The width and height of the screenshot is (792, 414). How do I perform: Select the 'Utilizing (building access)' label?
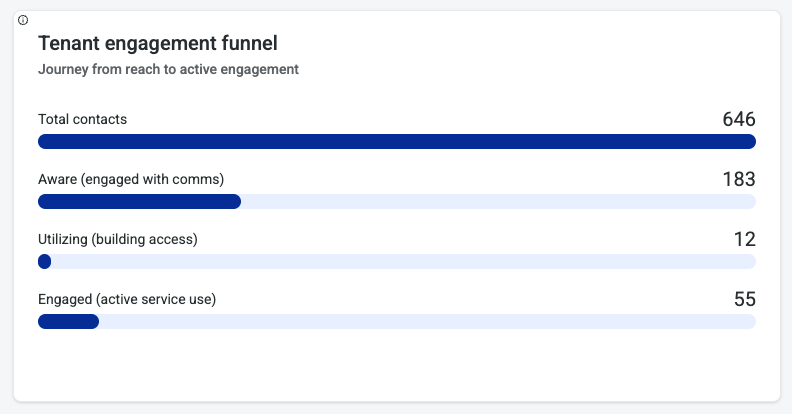(x=132, y=239)
